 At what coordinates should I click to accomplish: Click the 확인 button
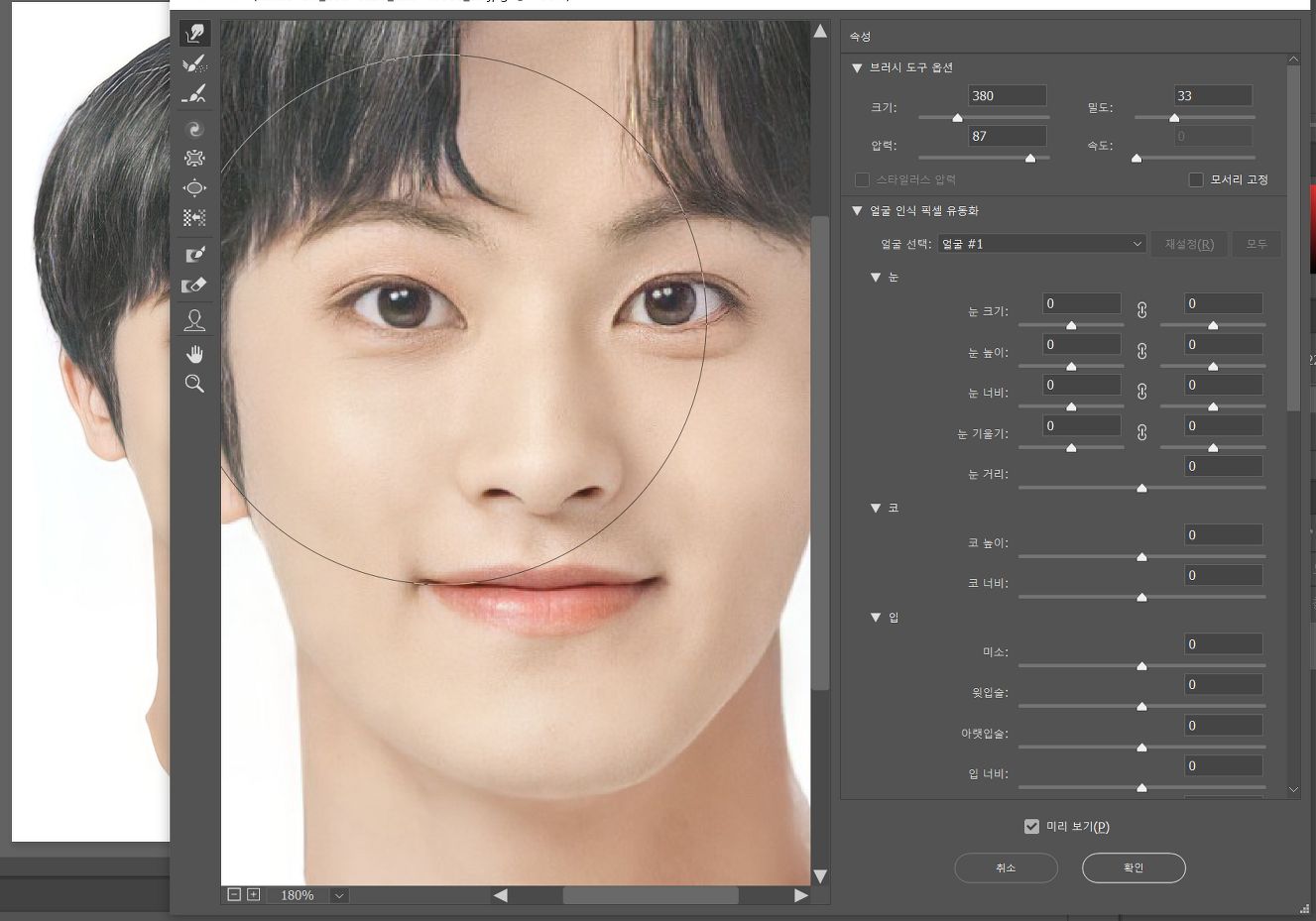1133,867
